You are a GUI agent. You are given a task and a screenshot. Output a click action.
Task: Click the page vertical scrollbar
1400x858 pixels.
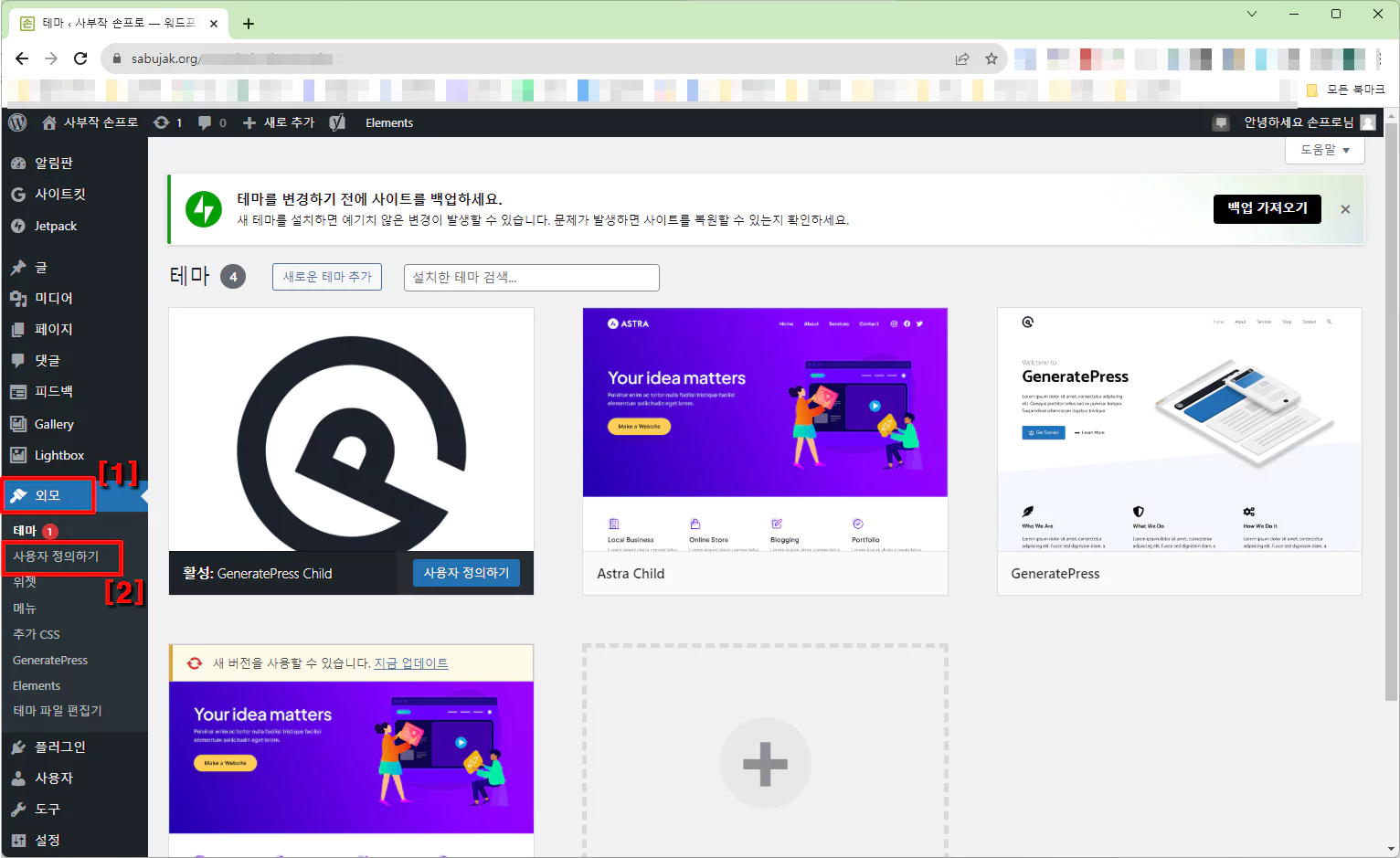pos(1392,411)
